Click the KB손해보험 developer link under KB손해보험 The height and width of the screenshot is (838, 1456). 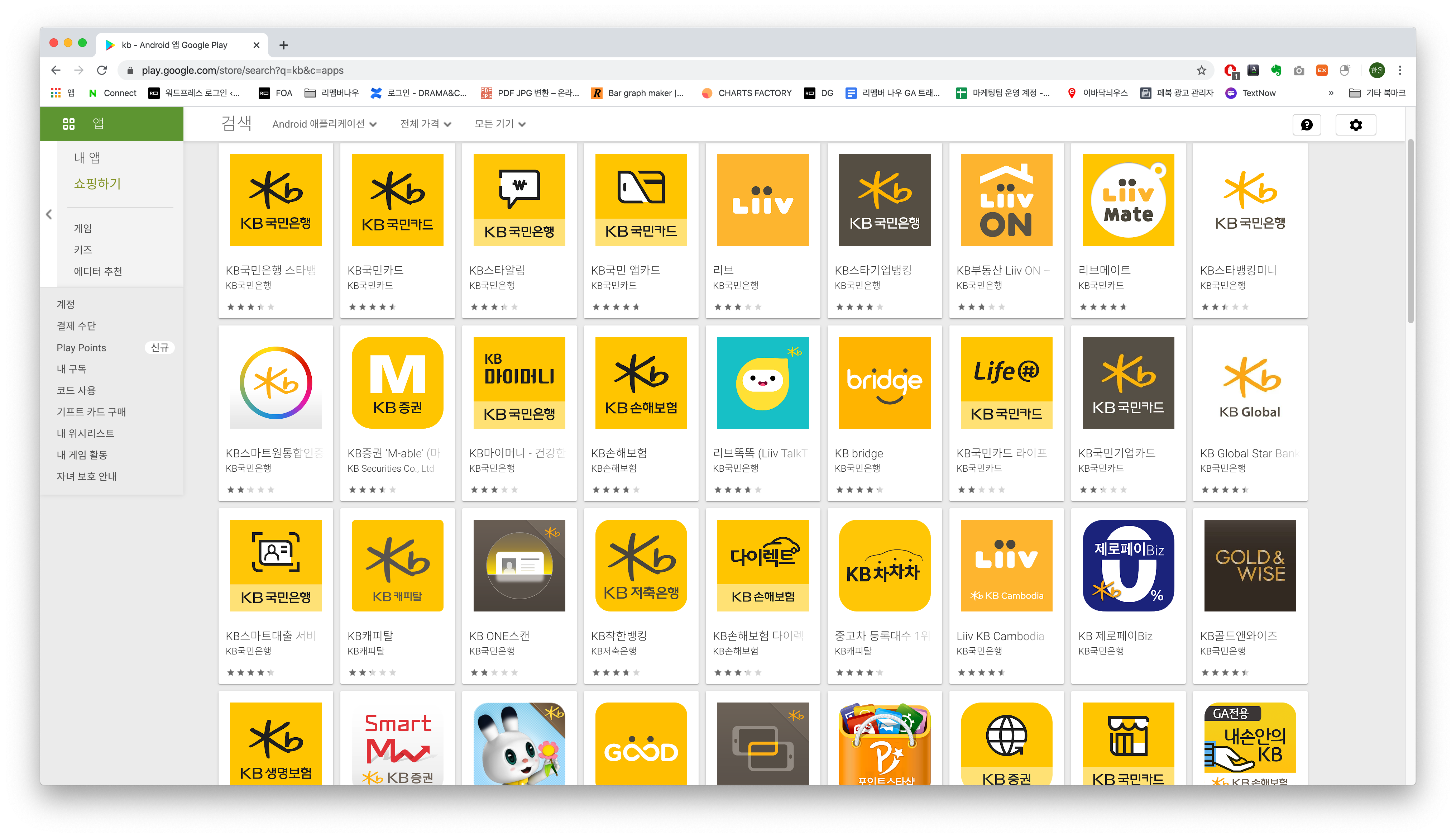pos(614,468)
